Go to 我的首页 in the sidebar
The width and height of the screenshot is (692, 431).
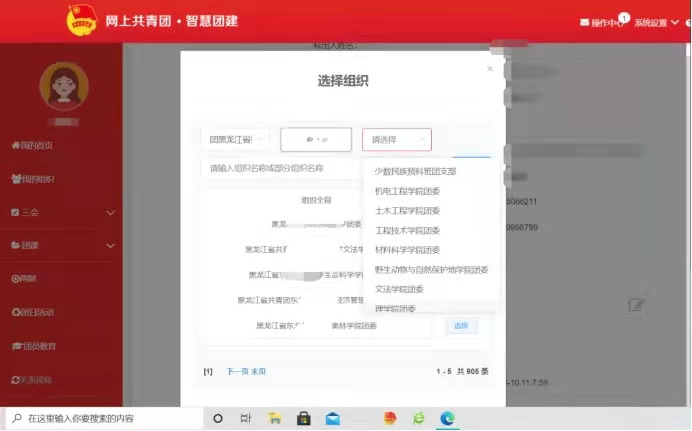click(34, 146)
